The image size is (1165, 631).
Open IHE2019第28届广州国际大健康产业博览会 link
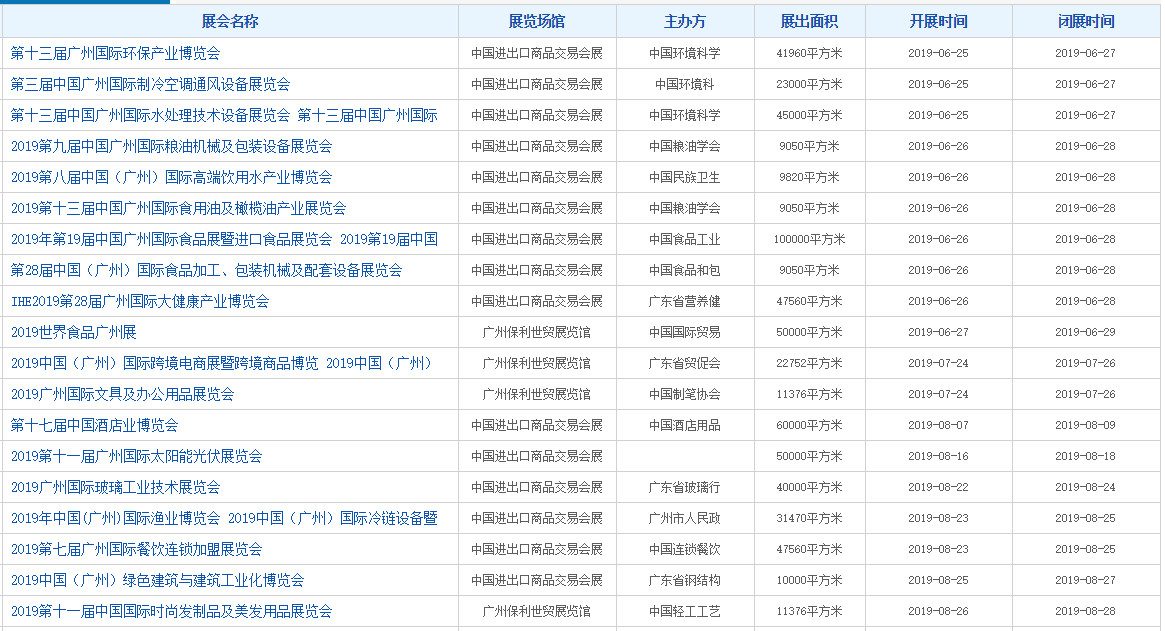coord(140,302)
